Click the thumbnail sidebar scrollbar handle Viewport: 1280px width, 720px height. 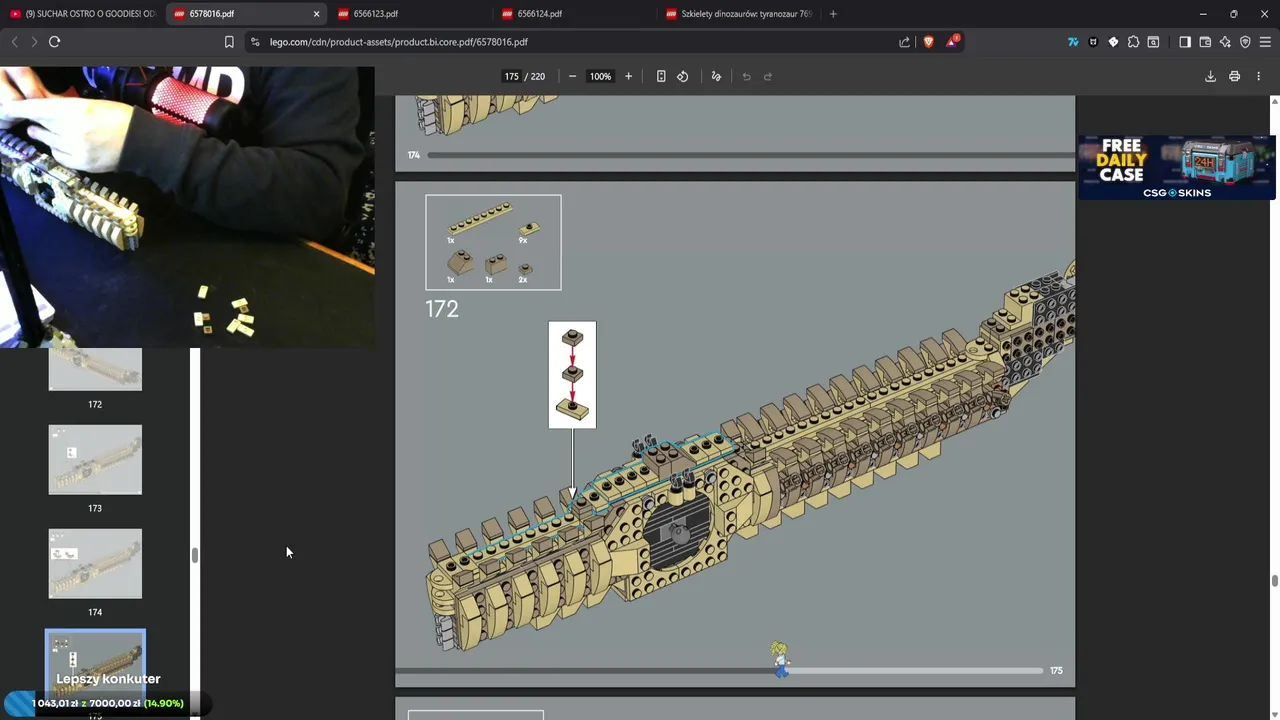pyautogui.click(x=195, y=555)
